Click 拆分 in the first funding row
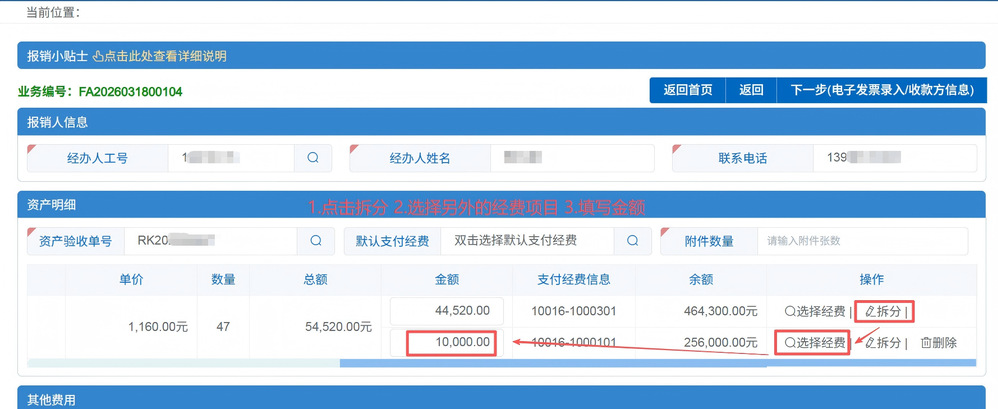The image size is (998, 409). tap(886, 311)
